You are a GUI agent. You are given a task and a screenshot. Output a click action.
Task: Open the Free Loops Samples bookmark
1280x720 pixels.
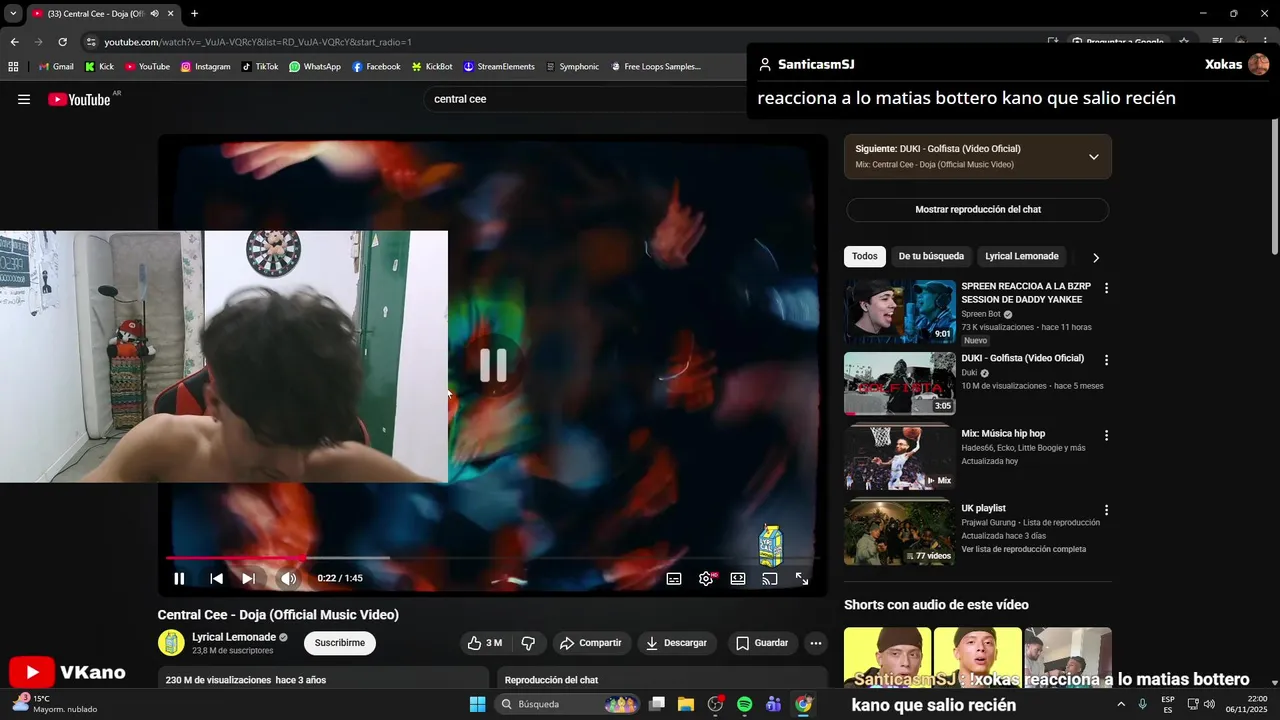[x=655, y=67]
